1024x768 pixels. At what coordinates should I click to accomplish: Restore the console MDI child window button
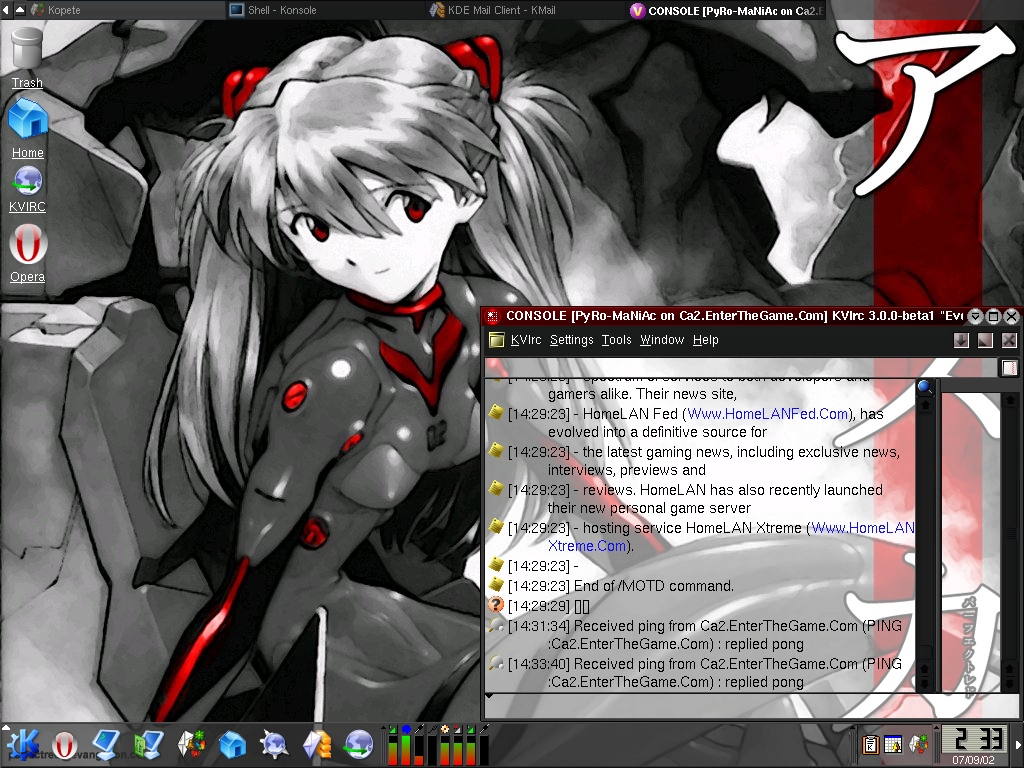click(x=985, y=340)
